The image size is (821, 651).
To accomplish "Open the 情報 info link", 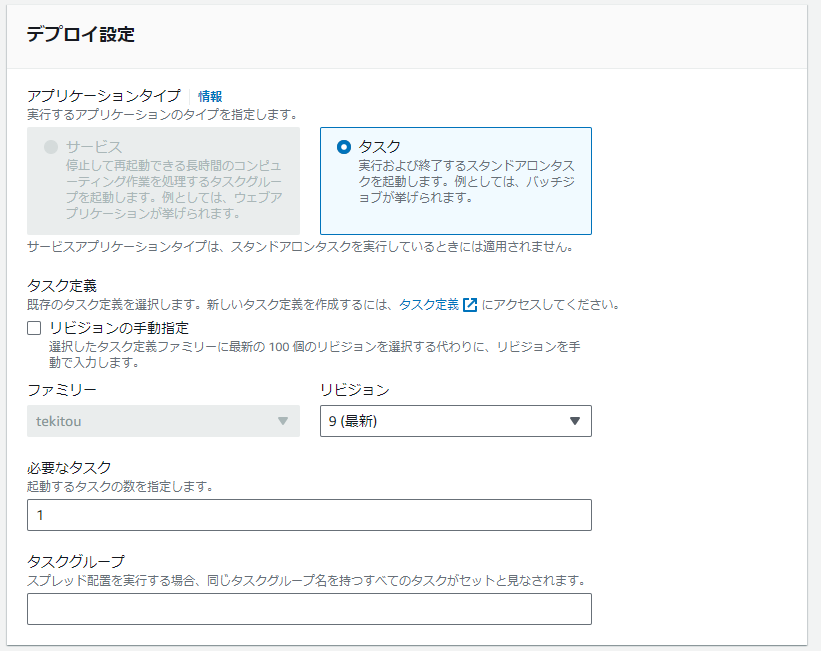I will tap(210, 96).
